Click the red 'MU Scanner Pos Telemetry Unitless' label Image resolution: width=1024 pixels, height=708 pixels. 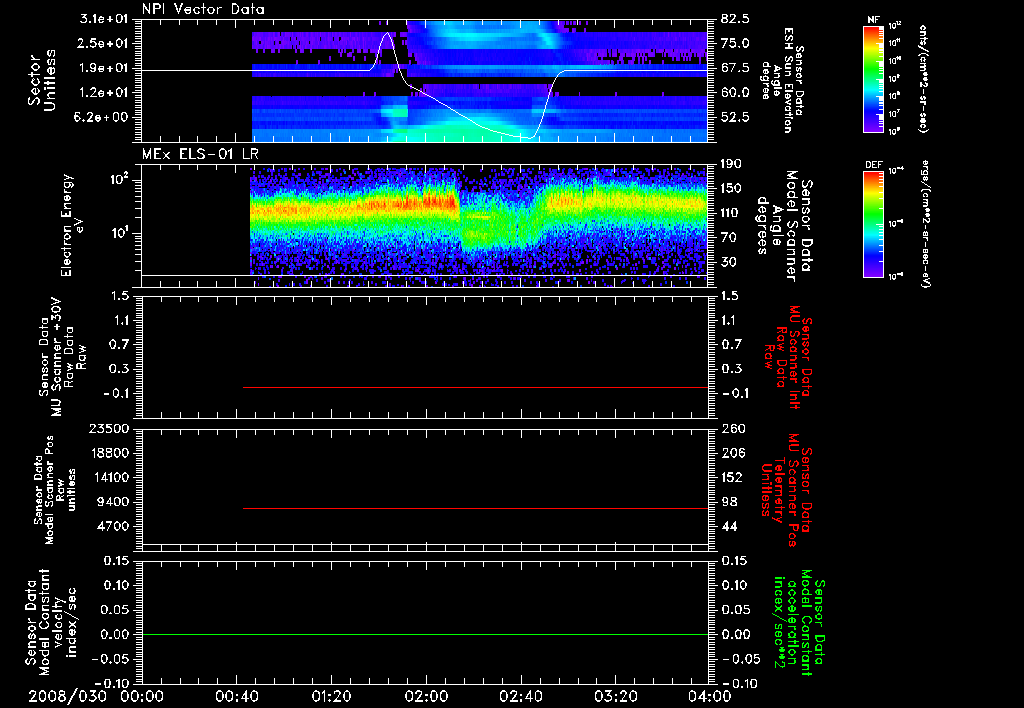point(786,490)
